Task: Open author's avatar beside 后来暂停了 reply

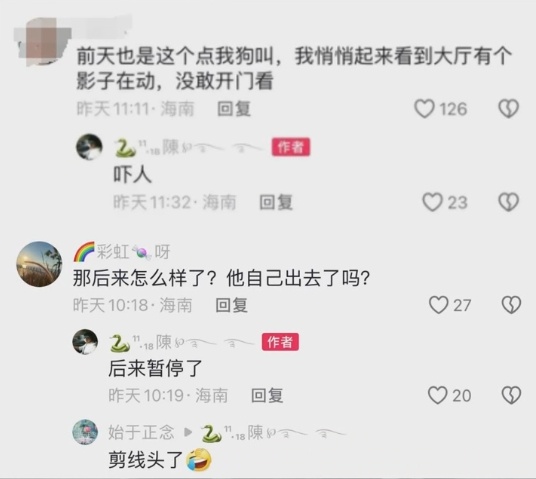Action: (85, 342)
